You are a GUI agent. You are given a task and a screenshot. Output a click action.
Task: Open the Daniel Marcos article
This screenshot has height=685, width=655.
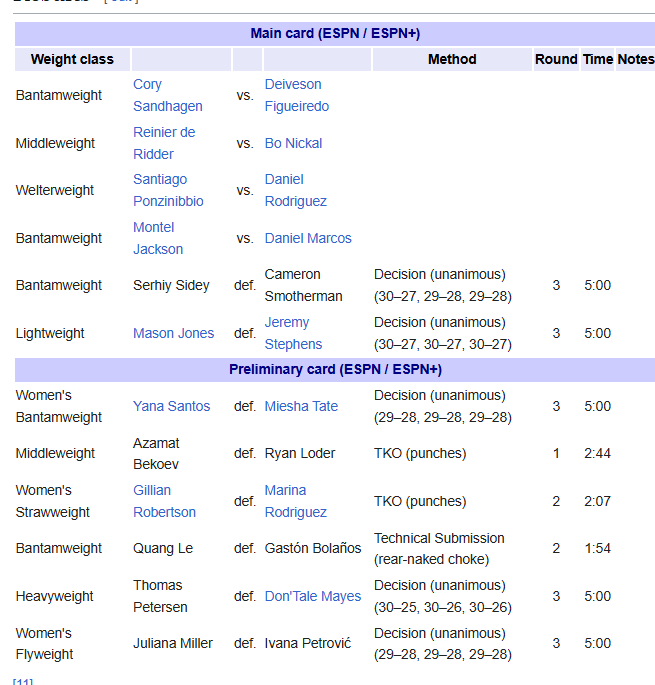point(308,238)
